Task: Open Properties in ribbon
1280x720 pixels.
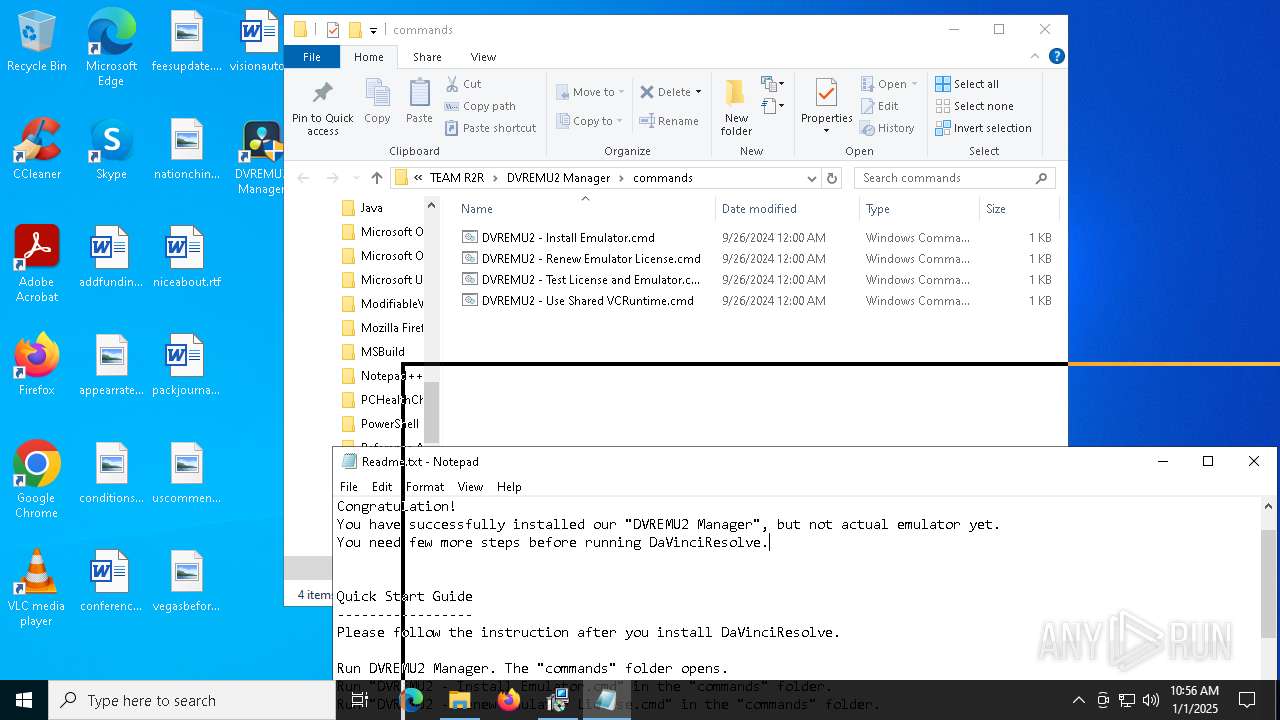Action: 826,108
